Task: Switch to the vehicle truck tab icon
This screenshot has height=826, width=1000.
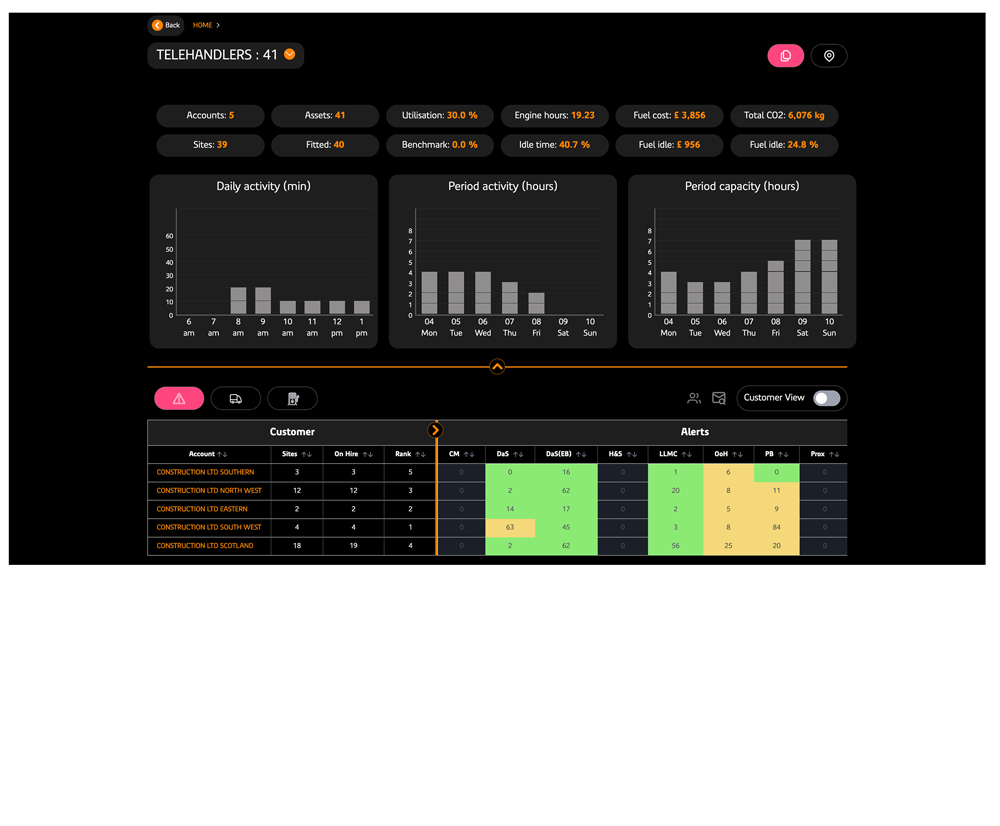Action: click(235, 399)
